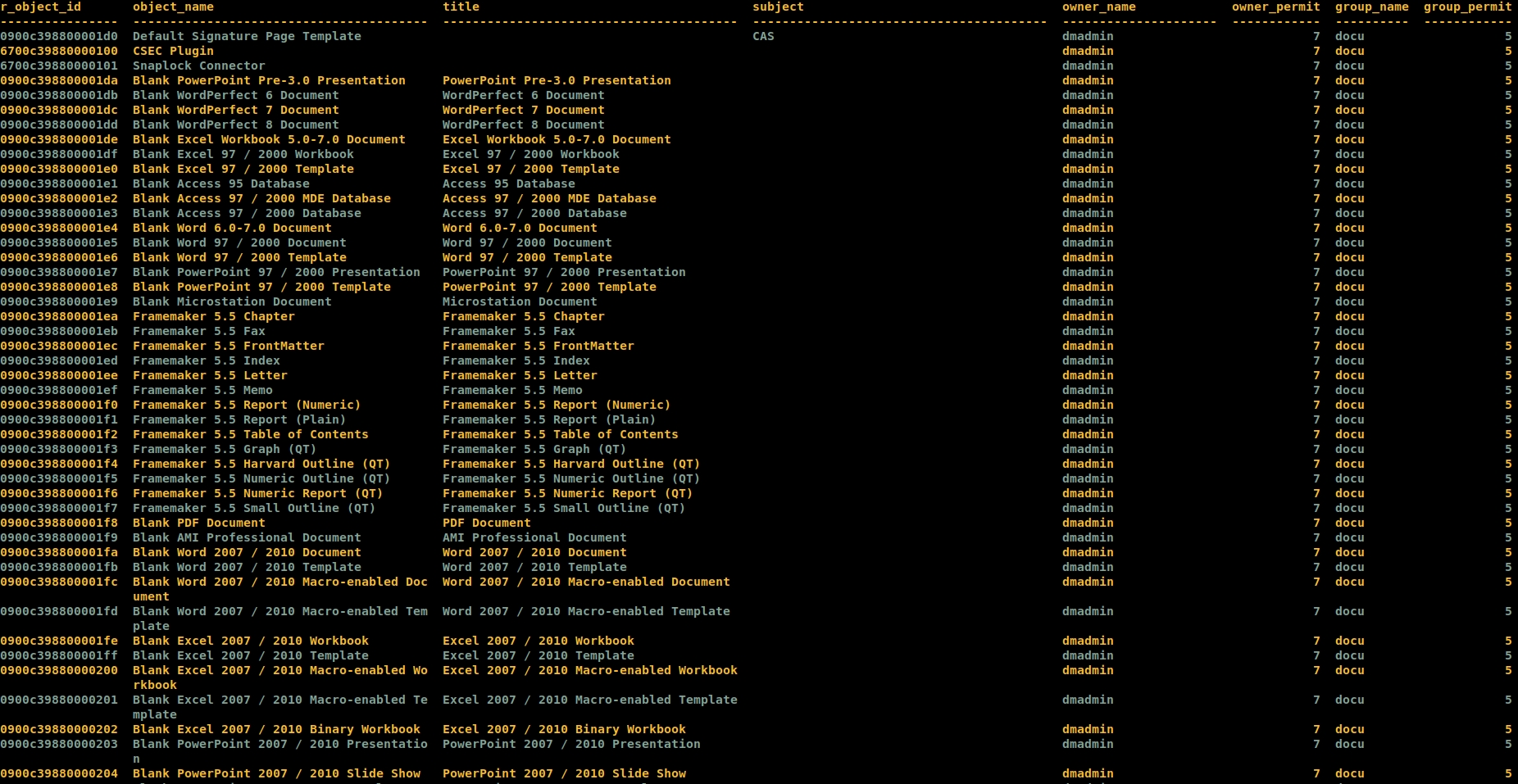This screenshot has width=1518, height=784.
Task: Click object id 0900c398800001fd
Action: coord(59,611)
